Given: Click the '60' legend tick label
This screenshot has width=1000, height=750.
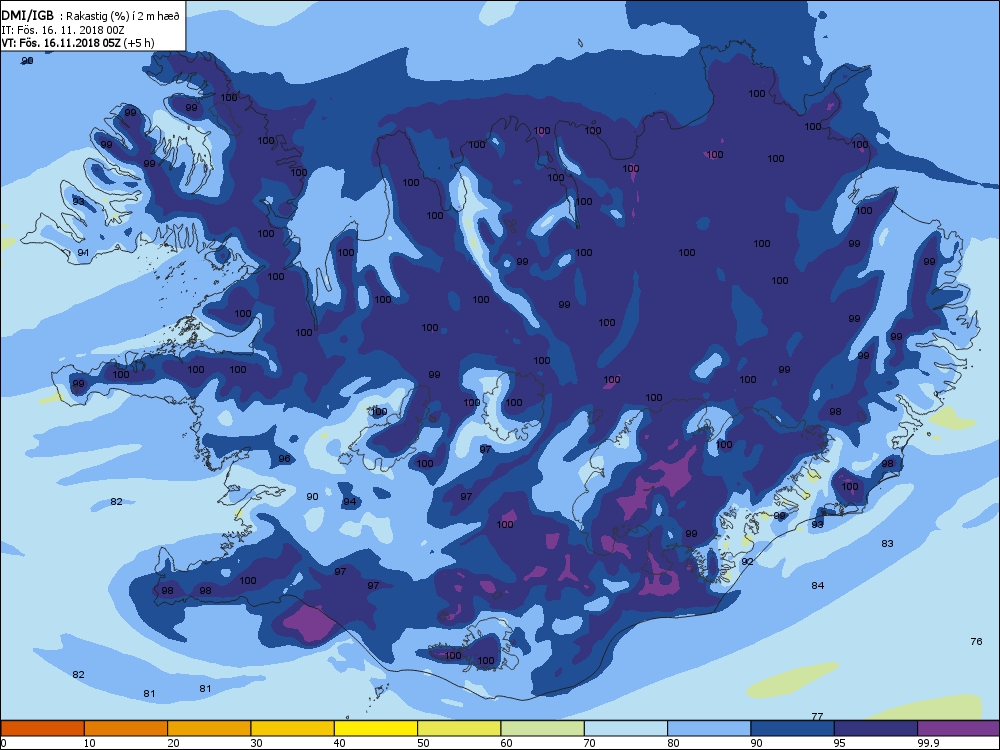Looking at the screenshot, I should (506, 743).
